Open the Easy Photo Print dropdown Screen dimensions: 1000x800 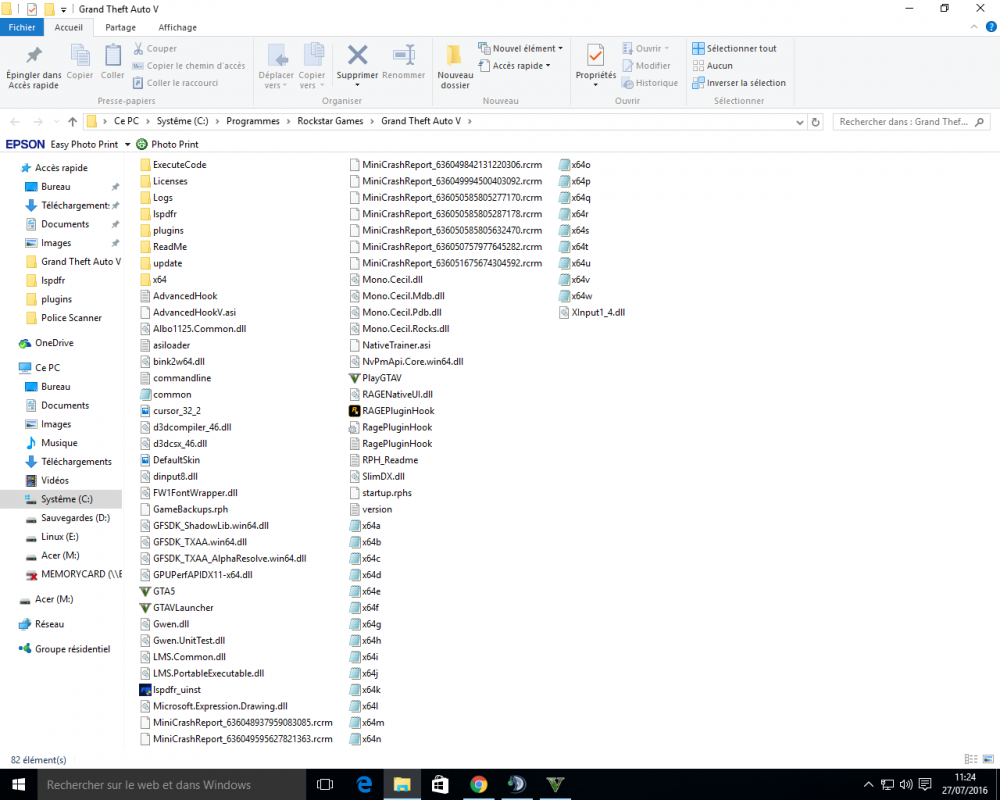[x=128, y=144]
